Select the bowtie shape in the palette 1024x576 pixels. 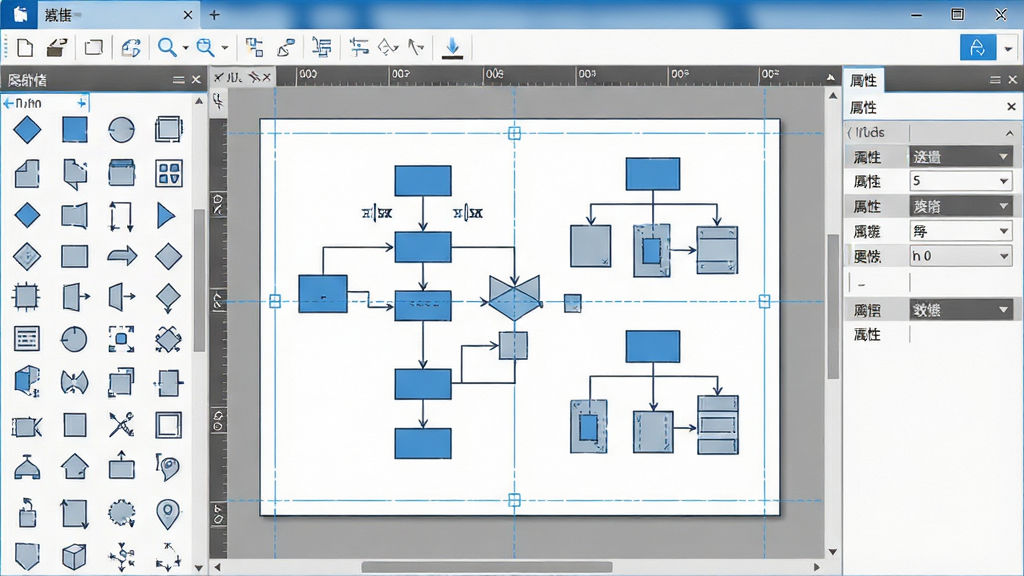tap(74, 383)
